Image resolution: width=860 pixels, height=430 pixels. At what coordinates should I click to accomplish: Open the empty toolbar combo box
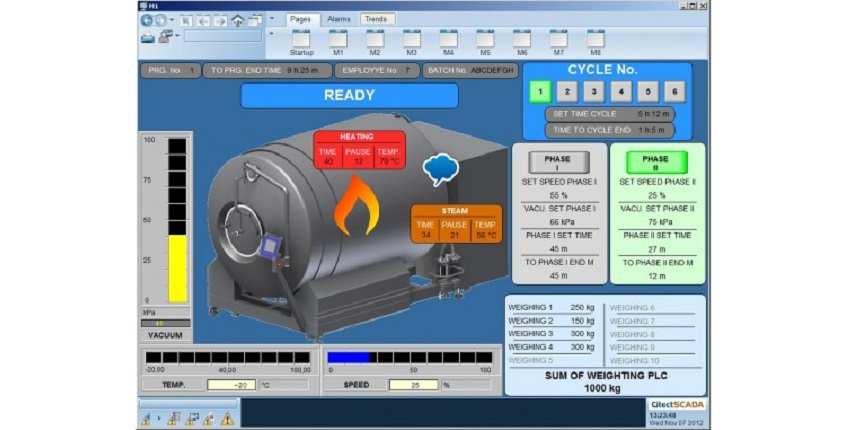click(x=222, y=36)
